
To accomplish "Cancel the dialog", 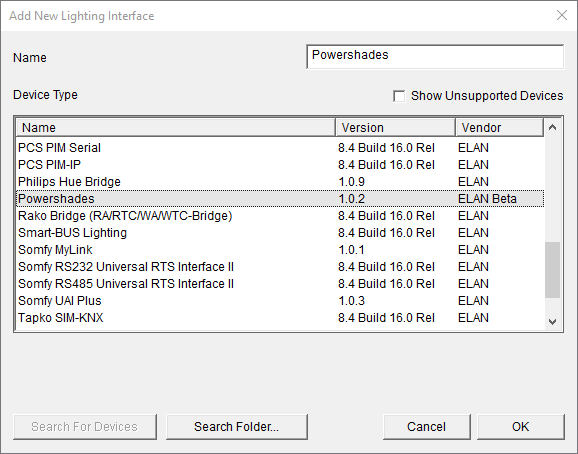I will [x=426, y=427].
